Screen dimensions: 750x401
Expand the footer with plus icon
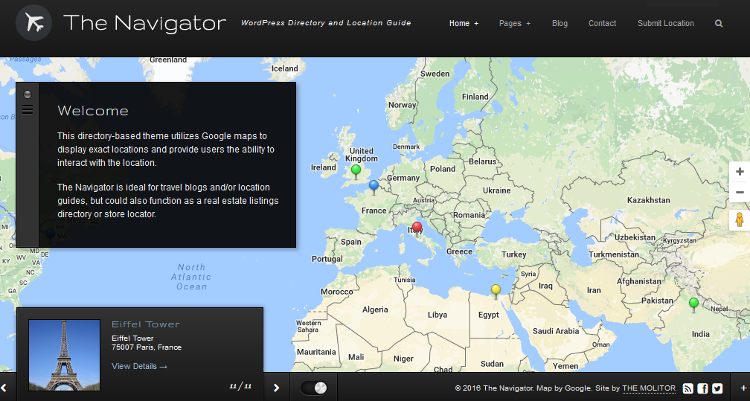coord(743,388)
